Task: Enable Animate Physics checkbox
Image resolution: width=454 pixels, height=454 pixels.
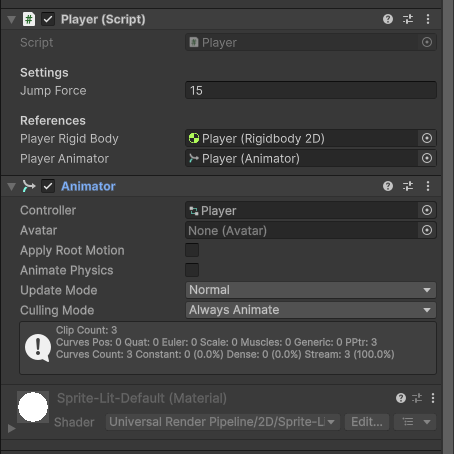Action: click(x=192, y=270)
